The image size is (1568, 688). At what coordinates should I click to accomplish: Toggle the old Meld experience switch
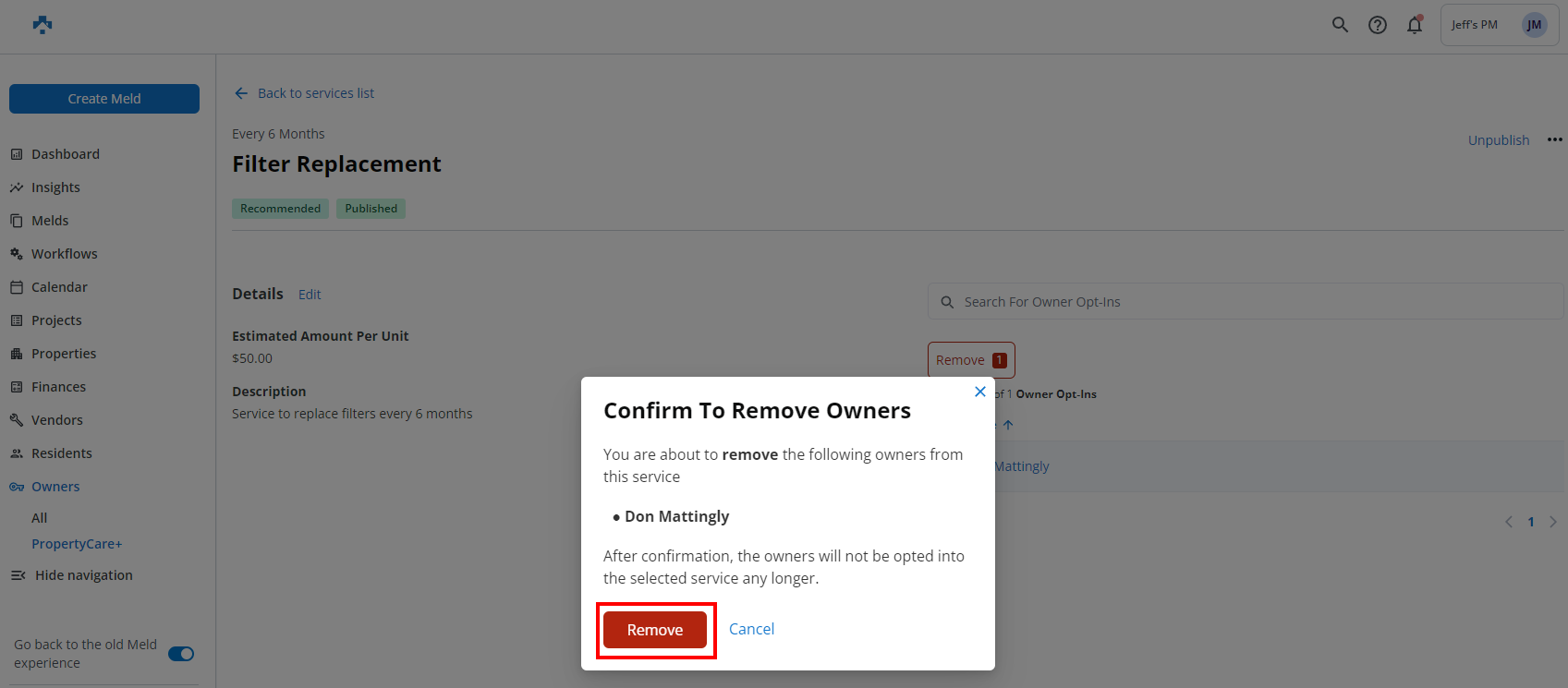[181, 654]
